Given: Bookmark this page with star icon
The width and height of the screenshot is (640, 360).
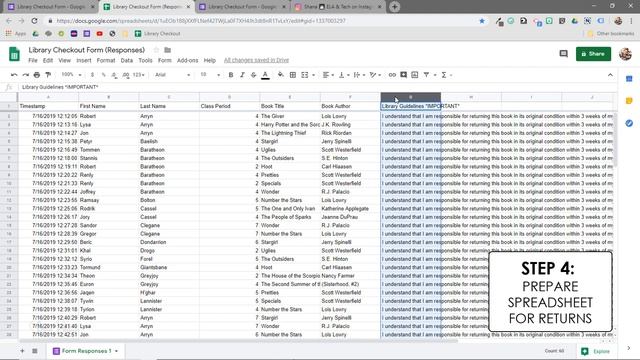Looking at the screenshot, I should click(x=482, y=21).
